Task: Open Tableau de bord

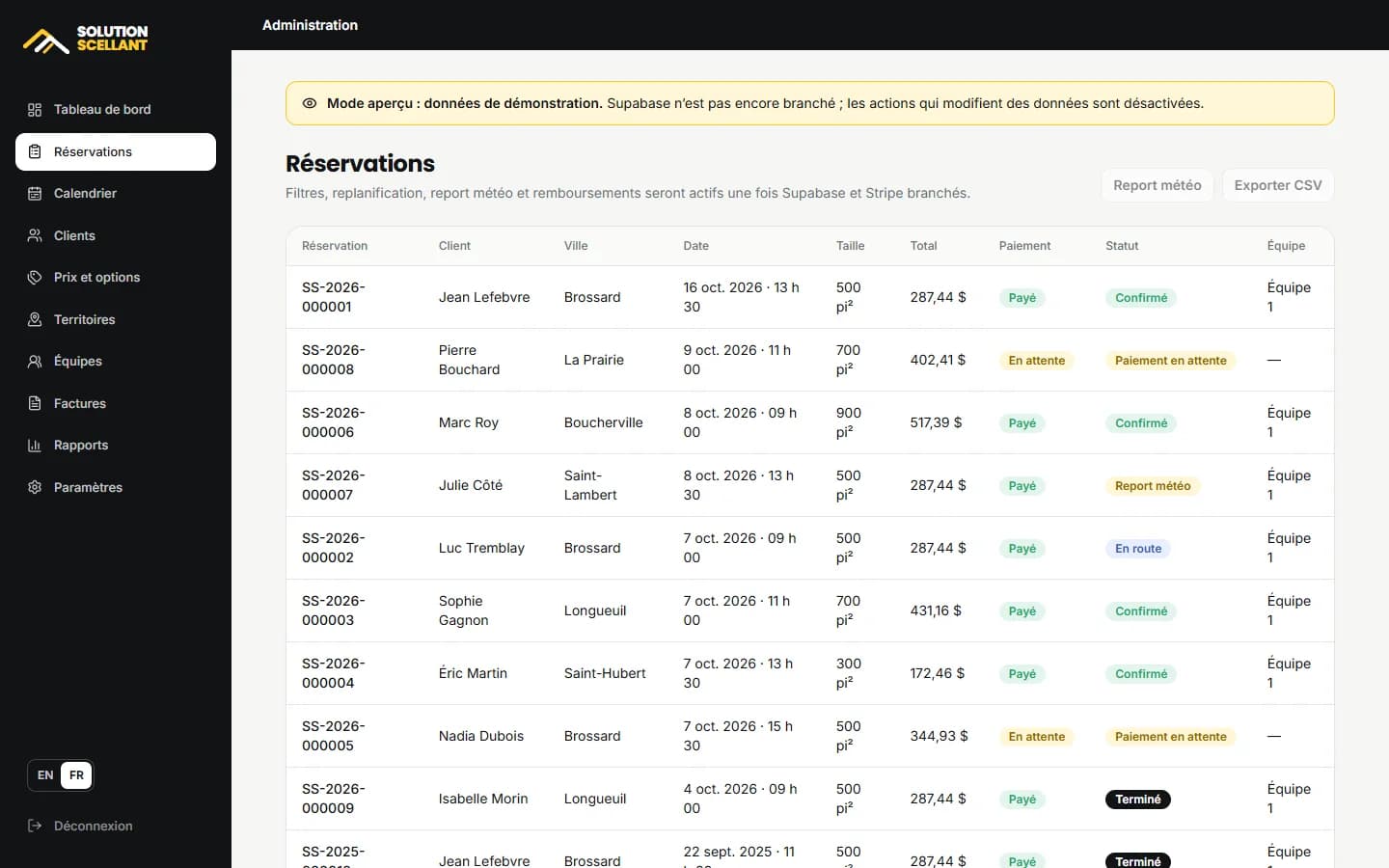Action: click(116, 110)
